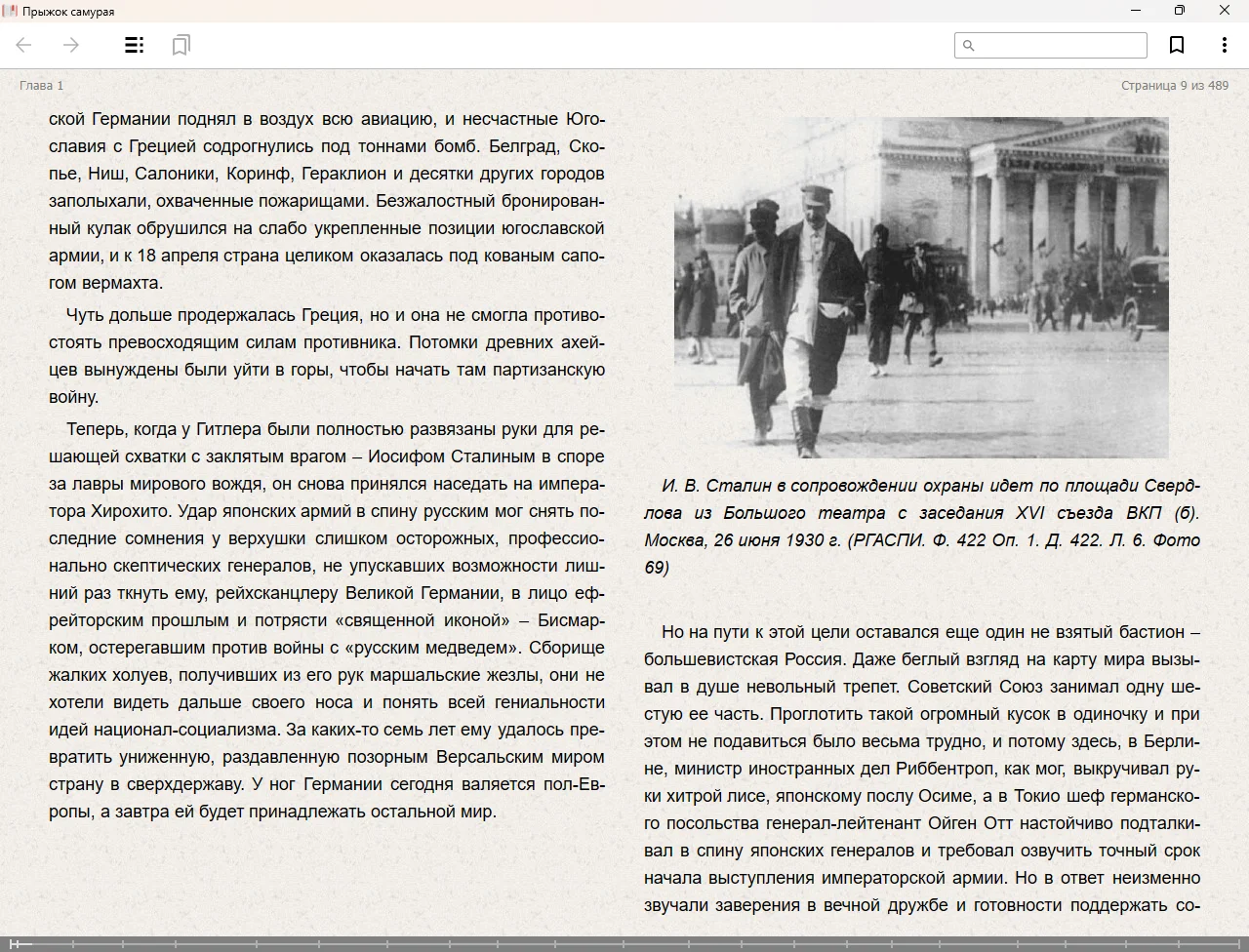Go back with the left arrow

pyautogui.click(x=24, y=45)
